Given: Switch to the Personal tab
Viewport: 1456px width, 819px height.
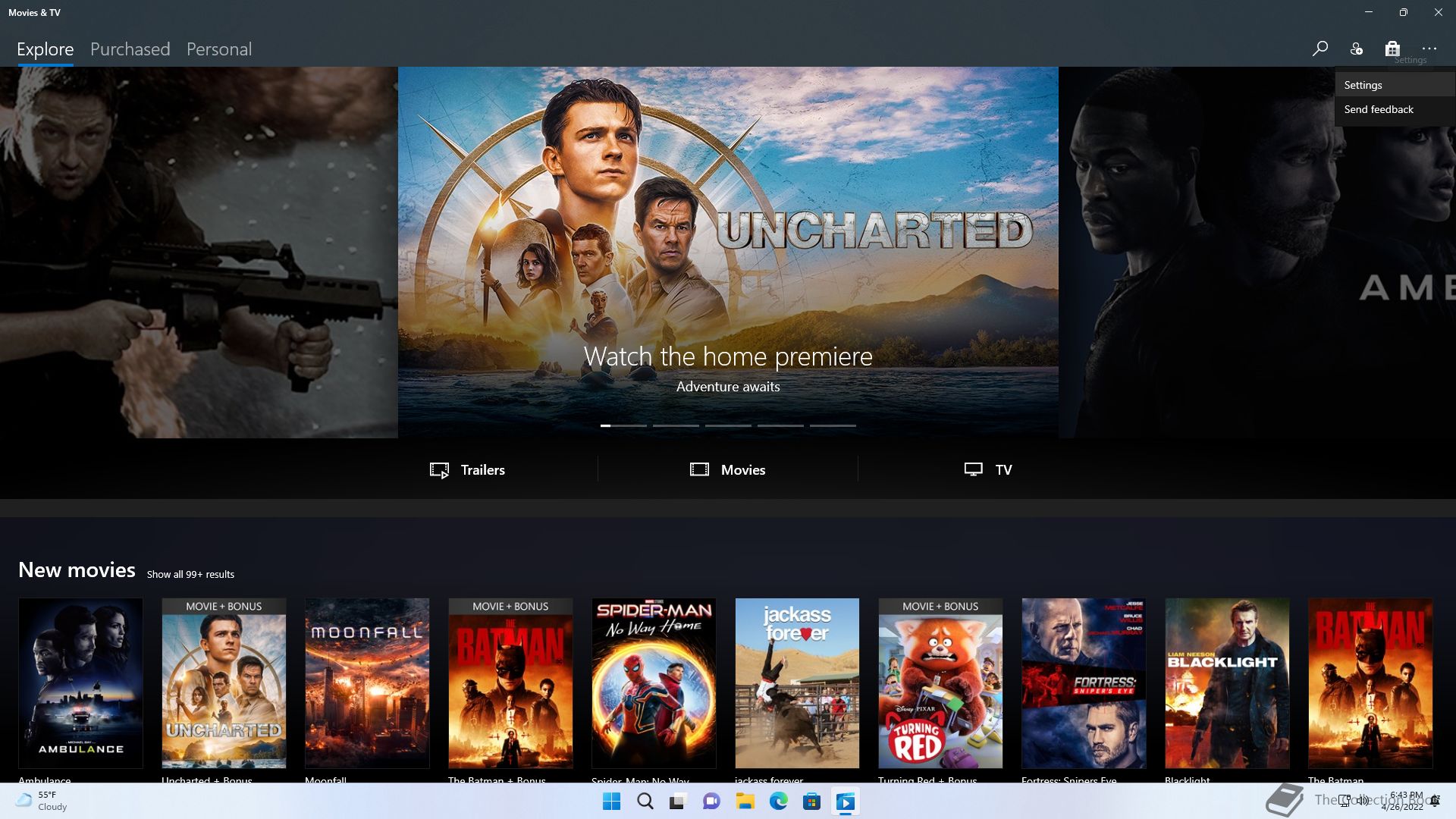Looking at the screenshot, I should pos(219,49).
